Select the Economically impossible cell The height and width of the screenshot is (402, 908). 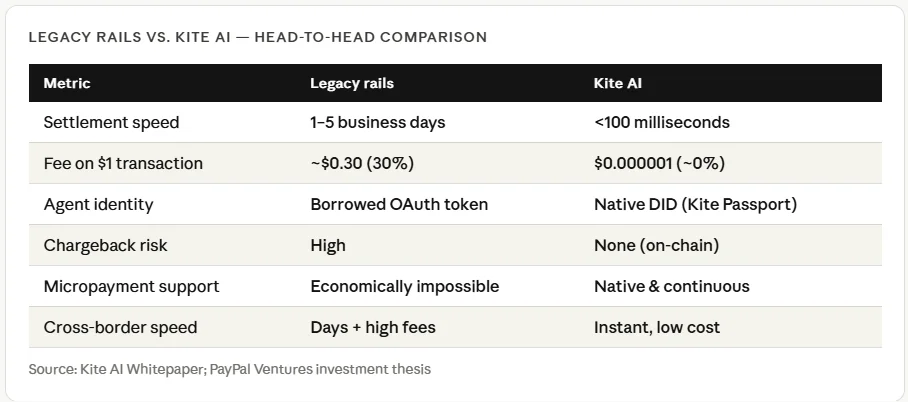404,286
